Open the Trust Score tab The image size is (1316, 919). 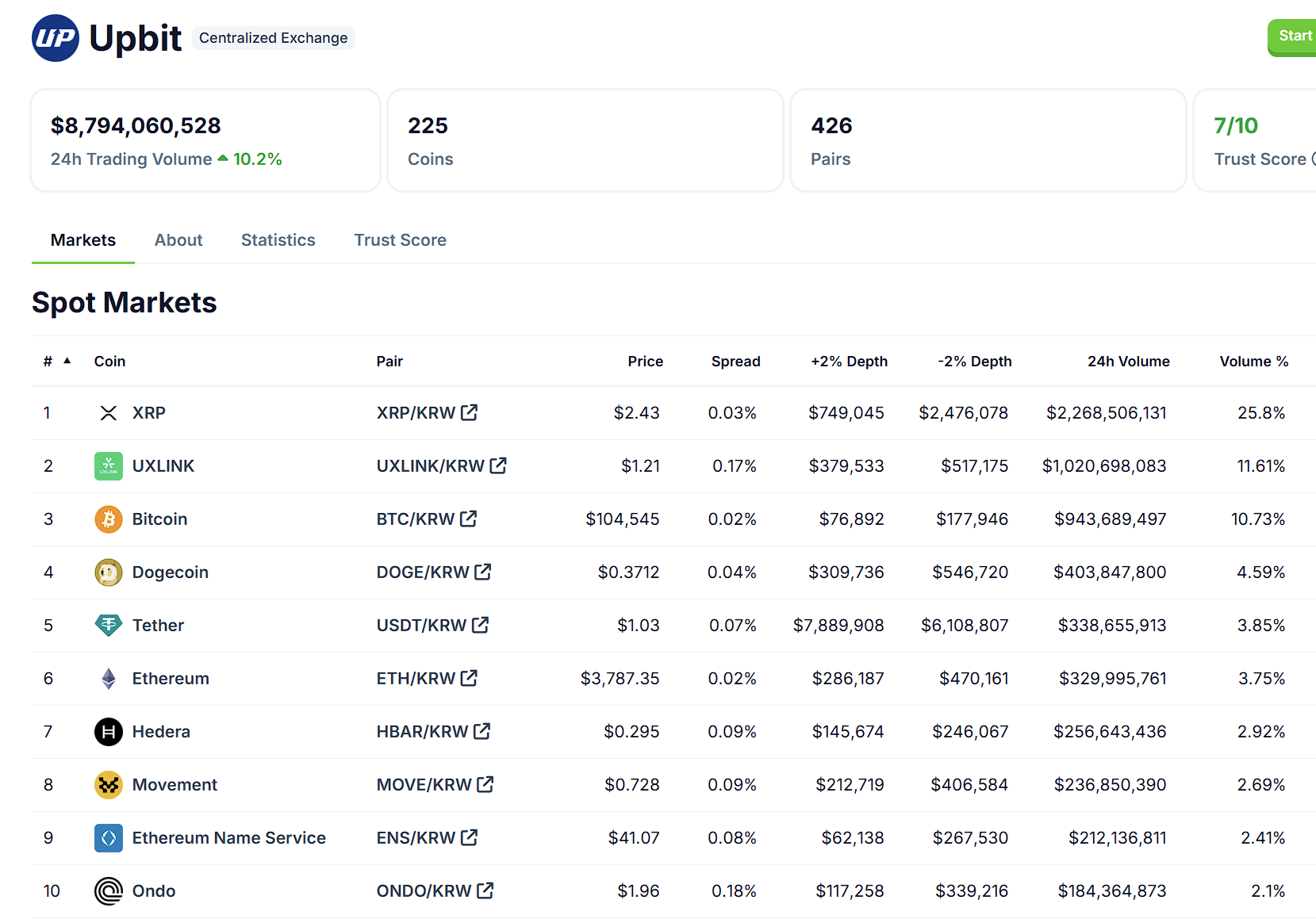[401, 240]
